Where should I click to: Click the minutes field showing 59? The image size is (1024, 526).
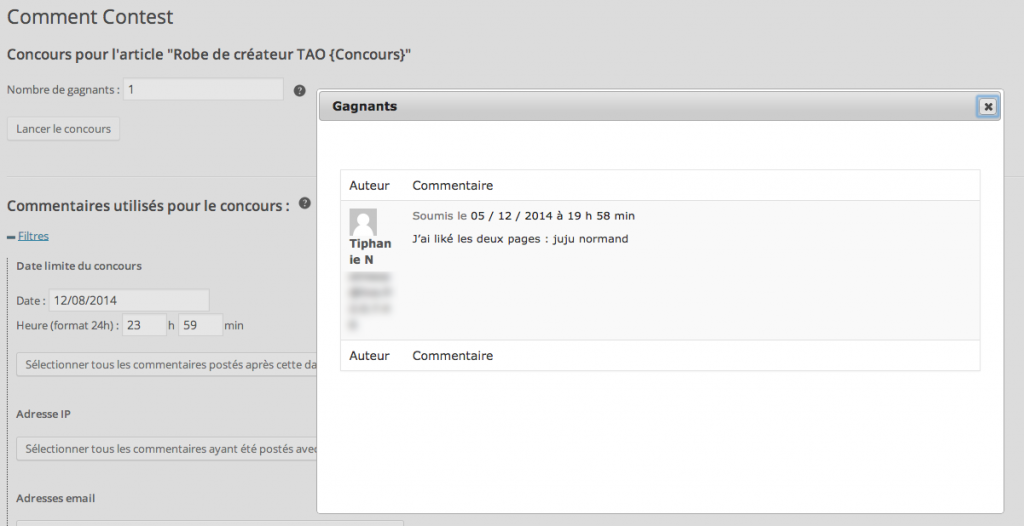(x=200, y=325)
